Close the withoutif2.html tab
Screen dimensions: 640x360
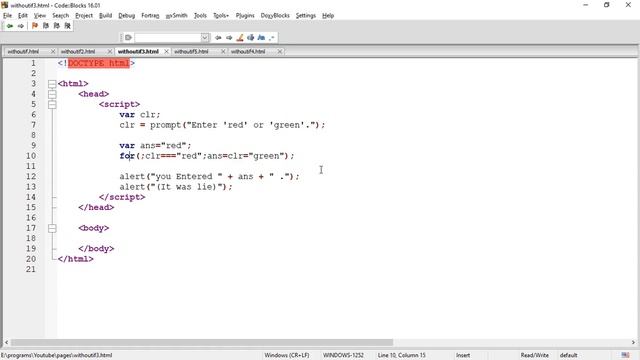pos(110,51)
